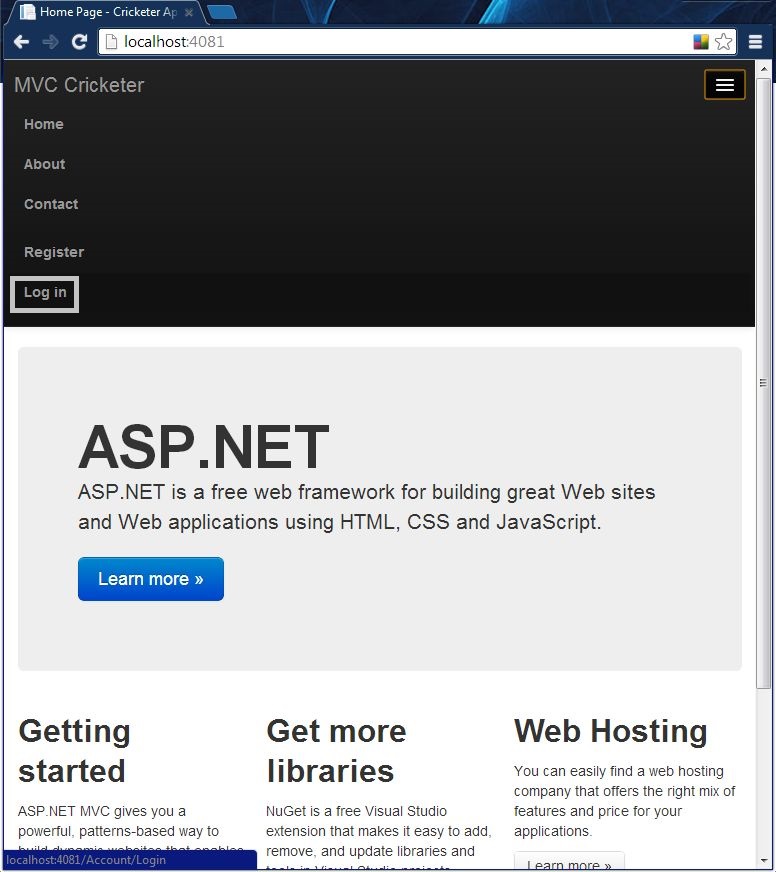Open the About nav item
Image resolution: width=776 pixels, height=872 pixels.
[x=45, y=164]
